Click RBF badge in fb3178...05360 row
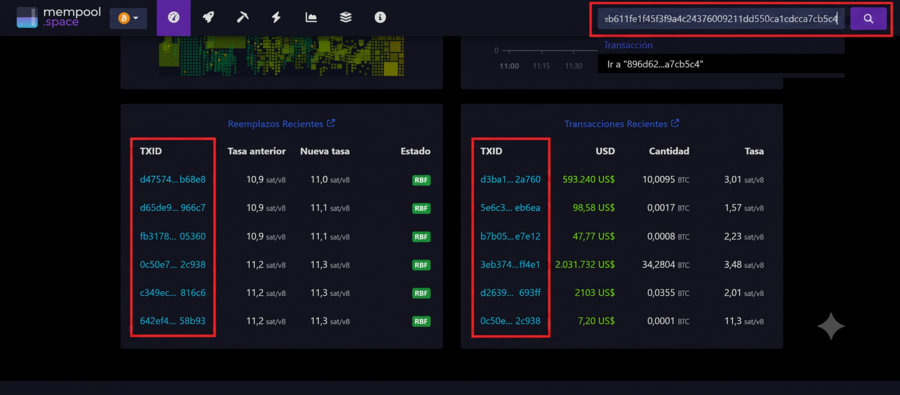The height and width of the screenshot is (395, 900). pyautogui.click(x=421, y=237)
